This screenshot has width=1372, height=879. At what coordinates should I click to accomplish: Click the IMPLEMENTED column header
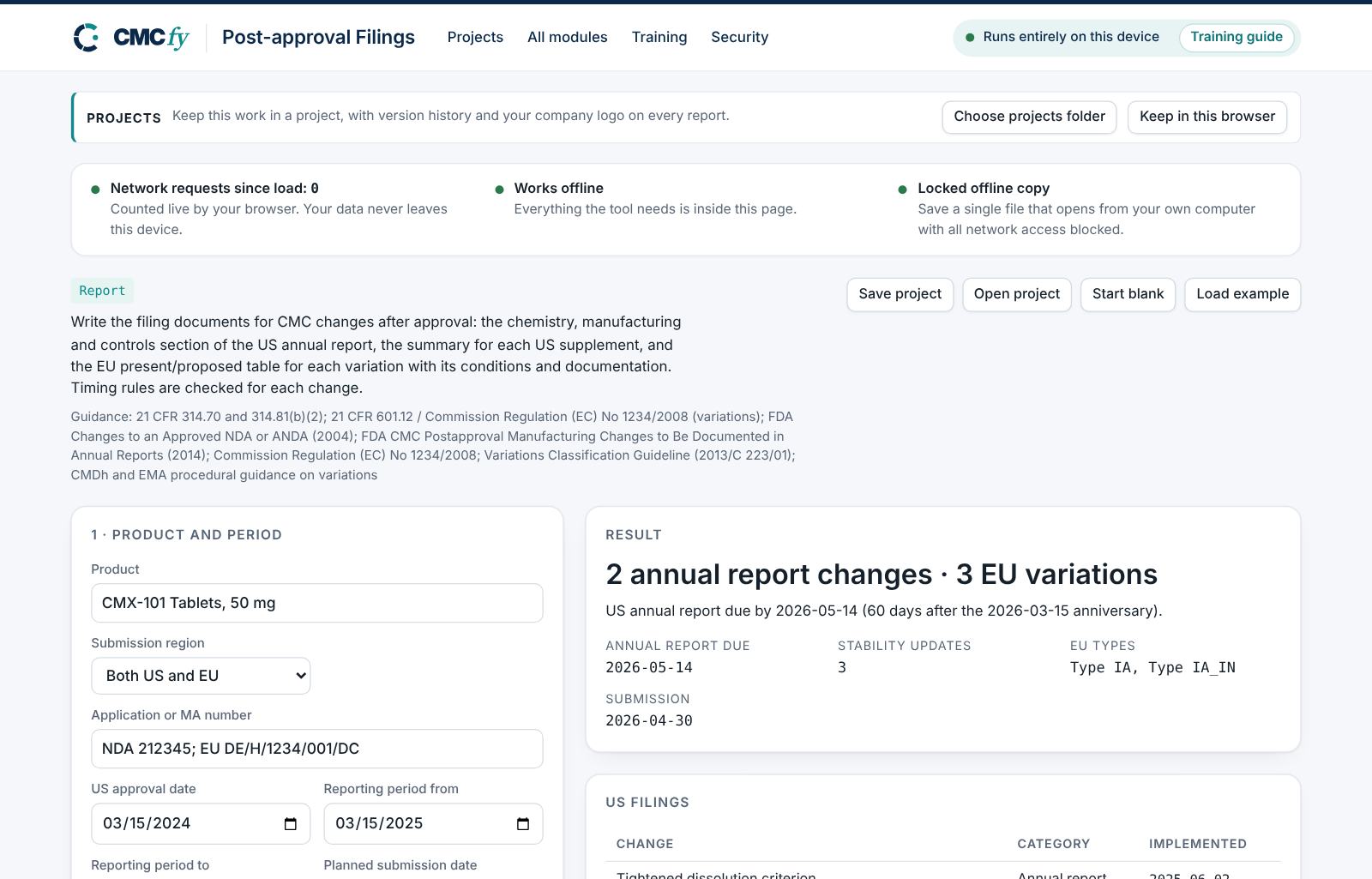pos(1198,844)
